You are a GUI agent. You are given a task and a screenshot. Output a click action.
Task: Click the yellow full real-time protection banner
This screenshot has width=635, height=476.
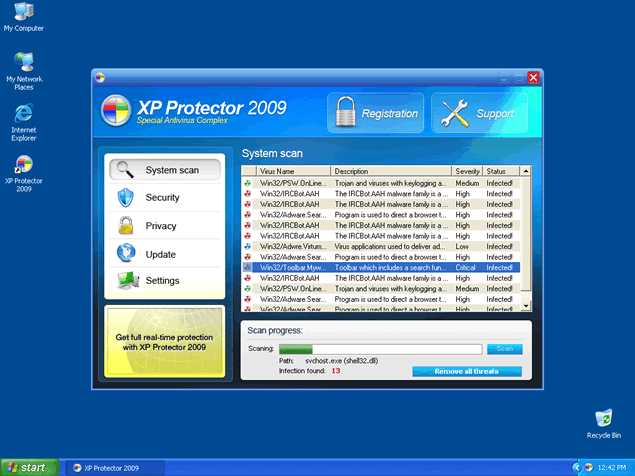coord(164,341)
